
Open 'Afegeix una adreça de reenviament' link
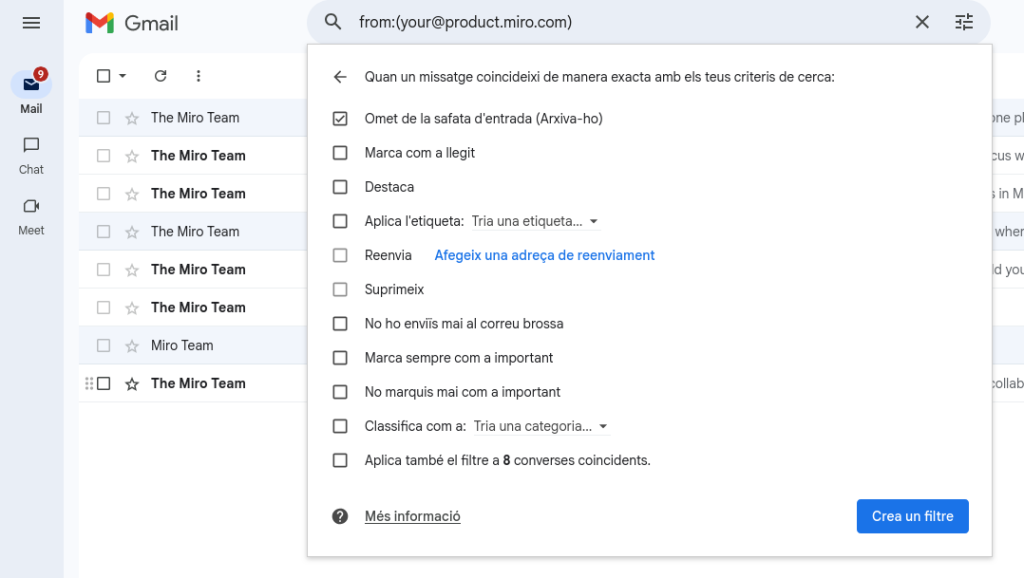(544, 255)
